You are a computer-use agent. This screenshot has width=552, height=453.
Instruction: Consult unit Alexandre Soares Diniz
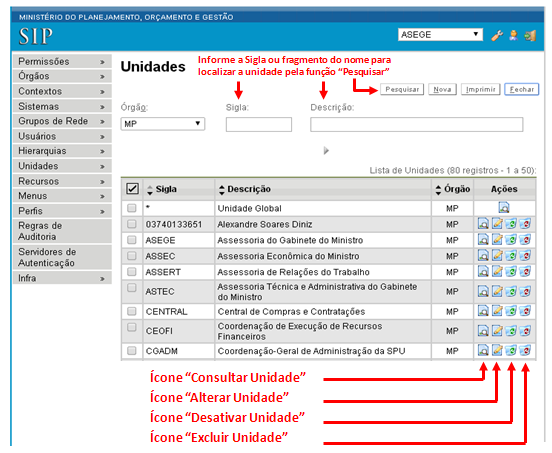pyautogui.click(x=483, y=224)
